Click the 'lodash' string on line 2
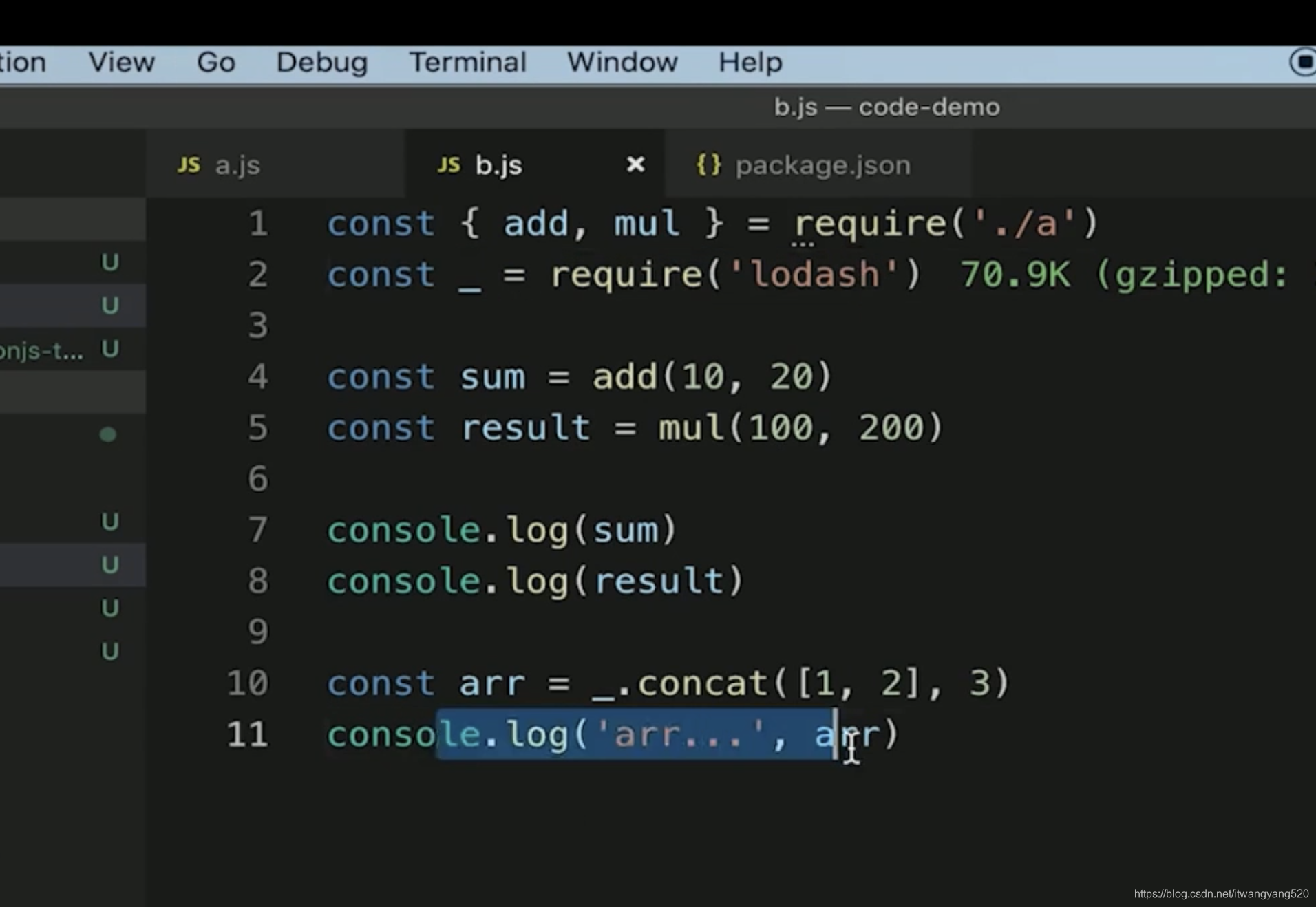Image resolution: width=1316 pixels, height=907 pixels. click(814, 275)
